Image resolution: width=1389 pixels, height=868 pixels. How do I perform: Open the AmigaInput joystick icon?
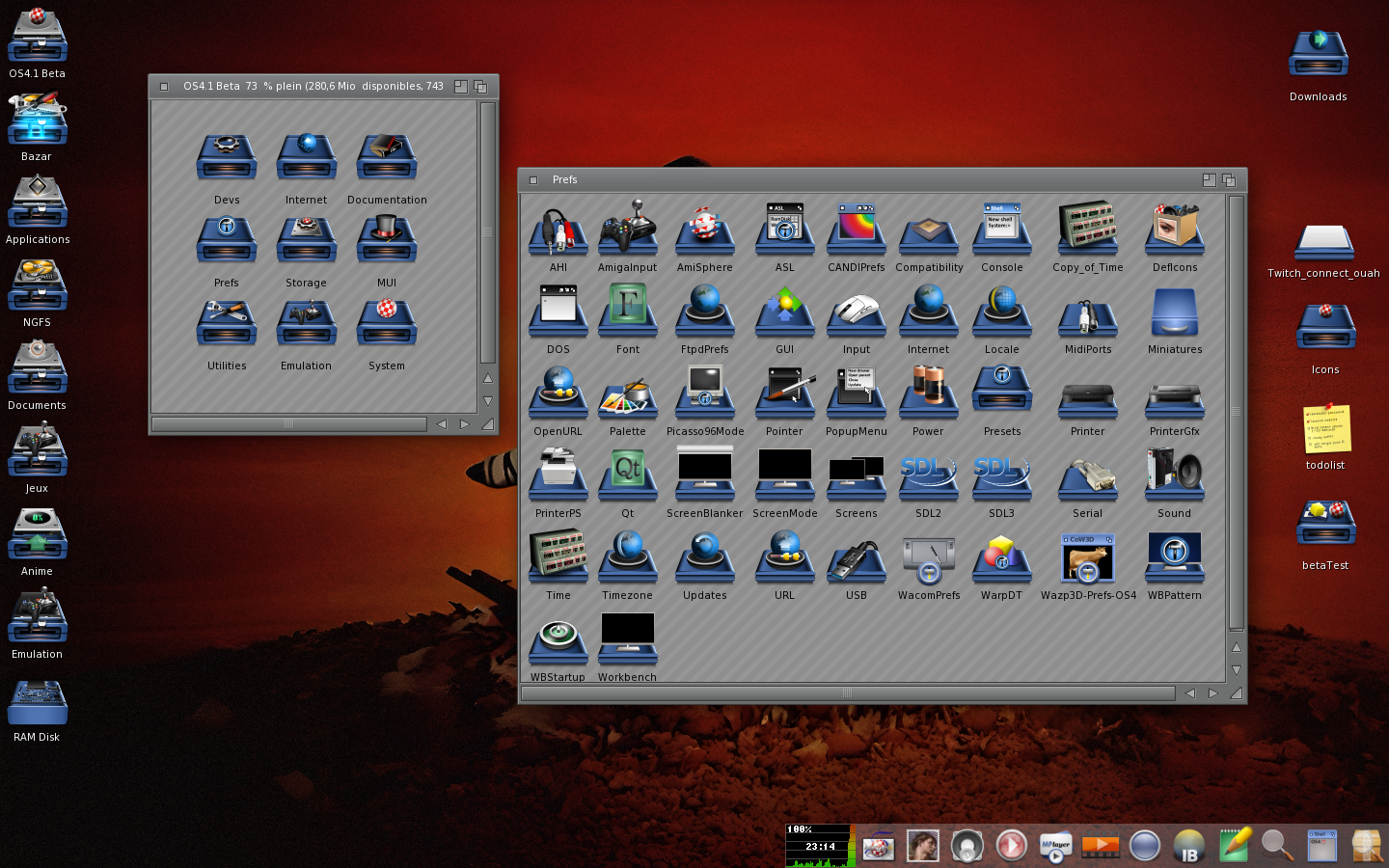point(627,230)
